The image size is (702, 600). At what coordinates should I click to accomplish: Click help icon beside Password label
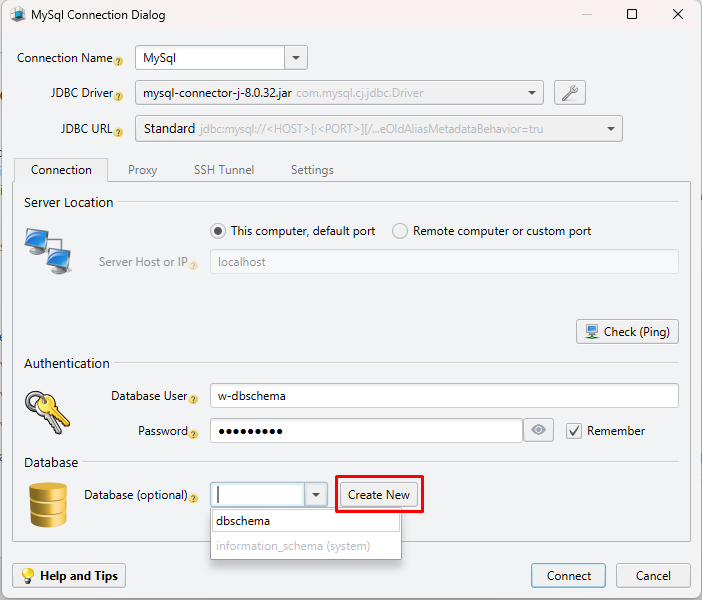(x=193, y=434)
